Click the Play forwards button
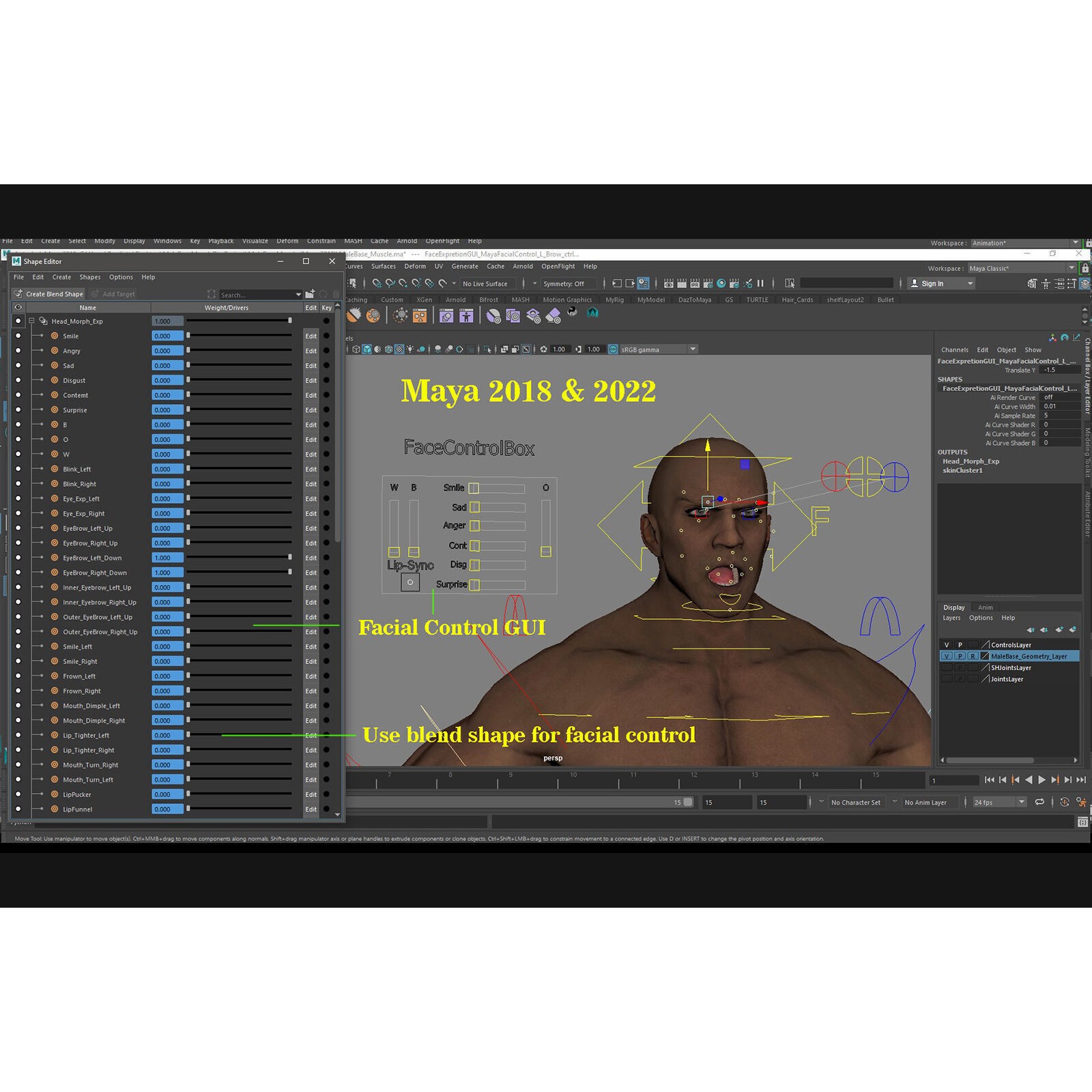 pyautogui.click(x=1041, y=780)
